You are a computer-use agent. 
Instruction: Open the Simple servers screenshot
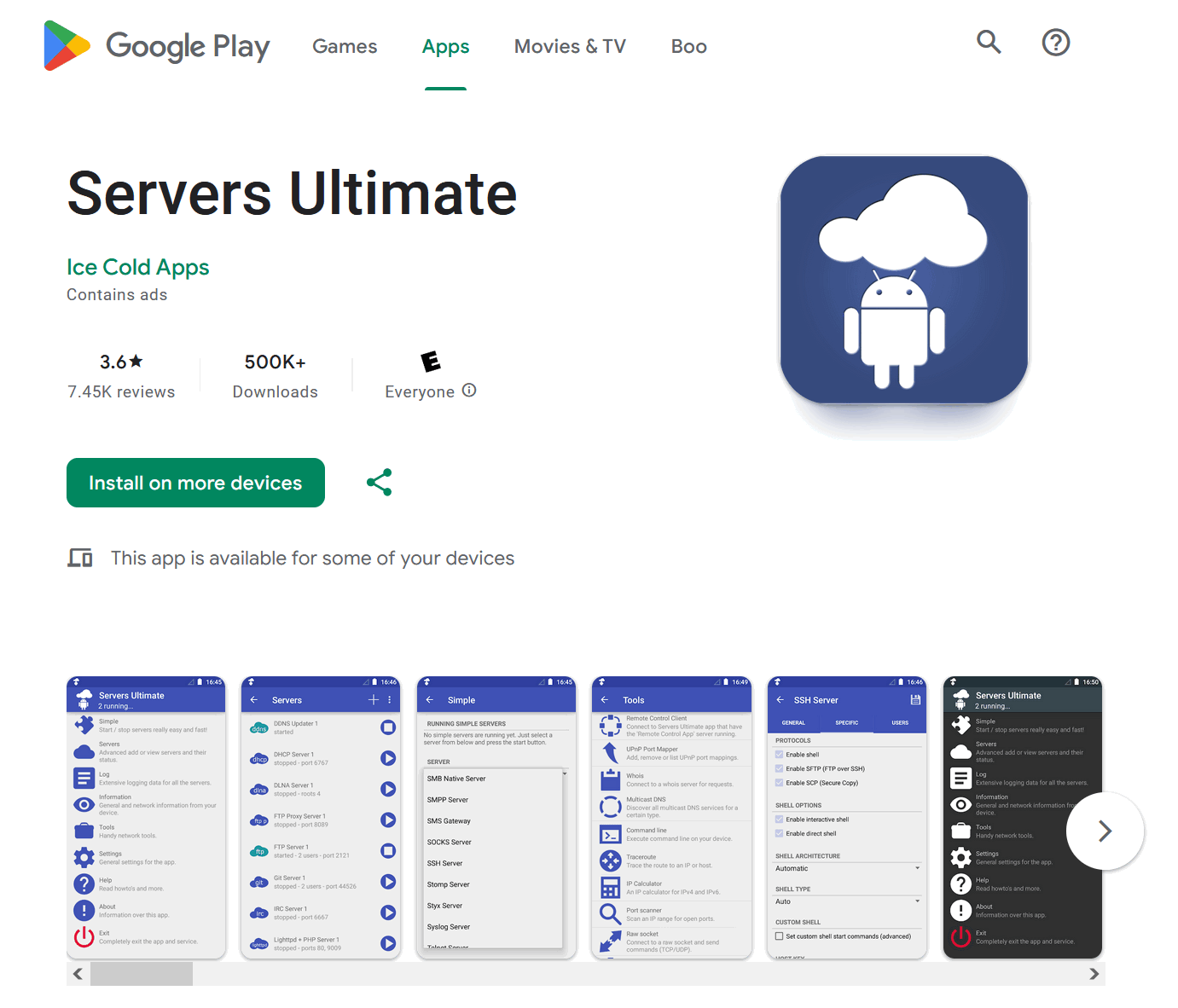[x=496, y=818]
